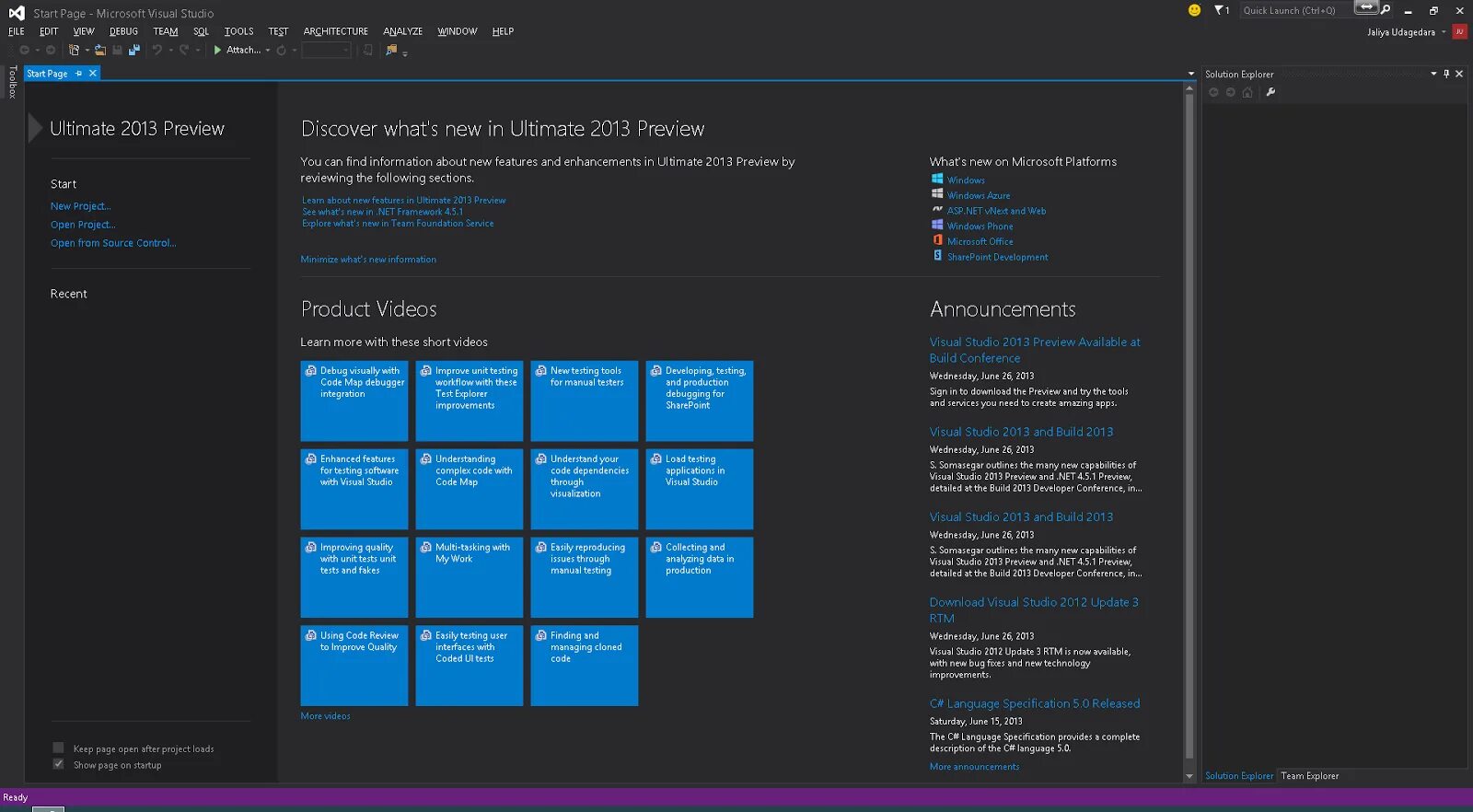Click the Find in Files toolbar icon
The height and width of the screenshot is (812, 1473).
pyautogui.click(x=391, y=50)
